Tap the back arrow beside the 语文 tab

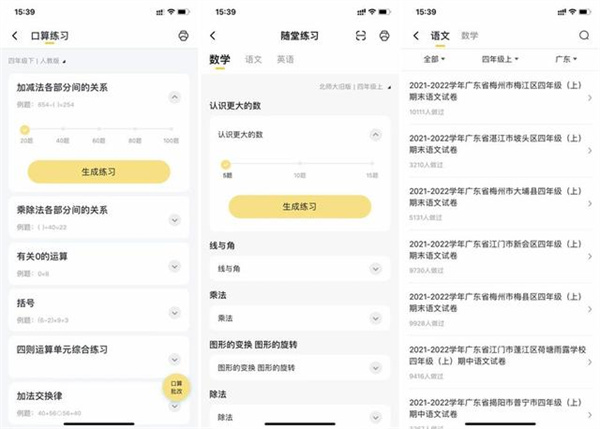(x=416, y=36)
